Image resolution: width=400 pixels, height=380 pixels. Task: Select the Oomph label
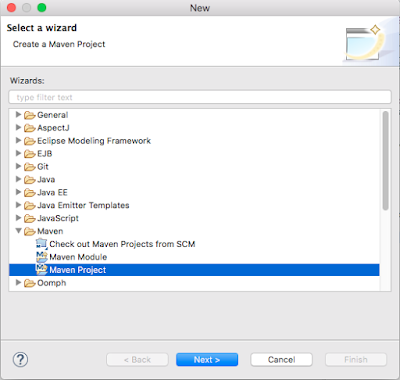52,283
